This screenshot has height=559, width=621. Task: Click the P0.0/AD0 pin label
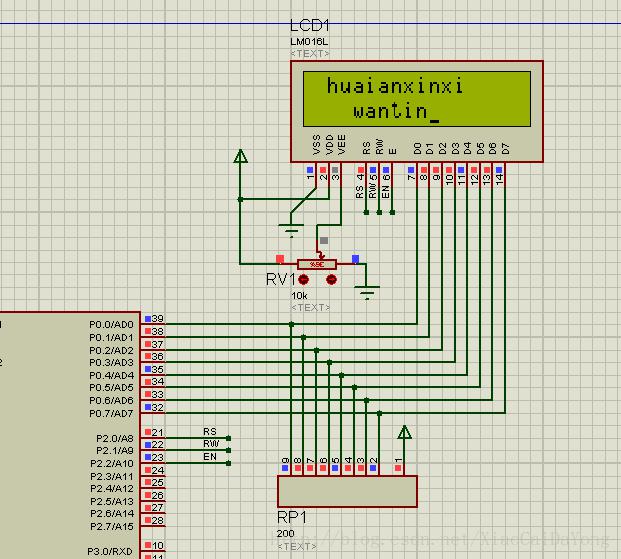(111, 324)
